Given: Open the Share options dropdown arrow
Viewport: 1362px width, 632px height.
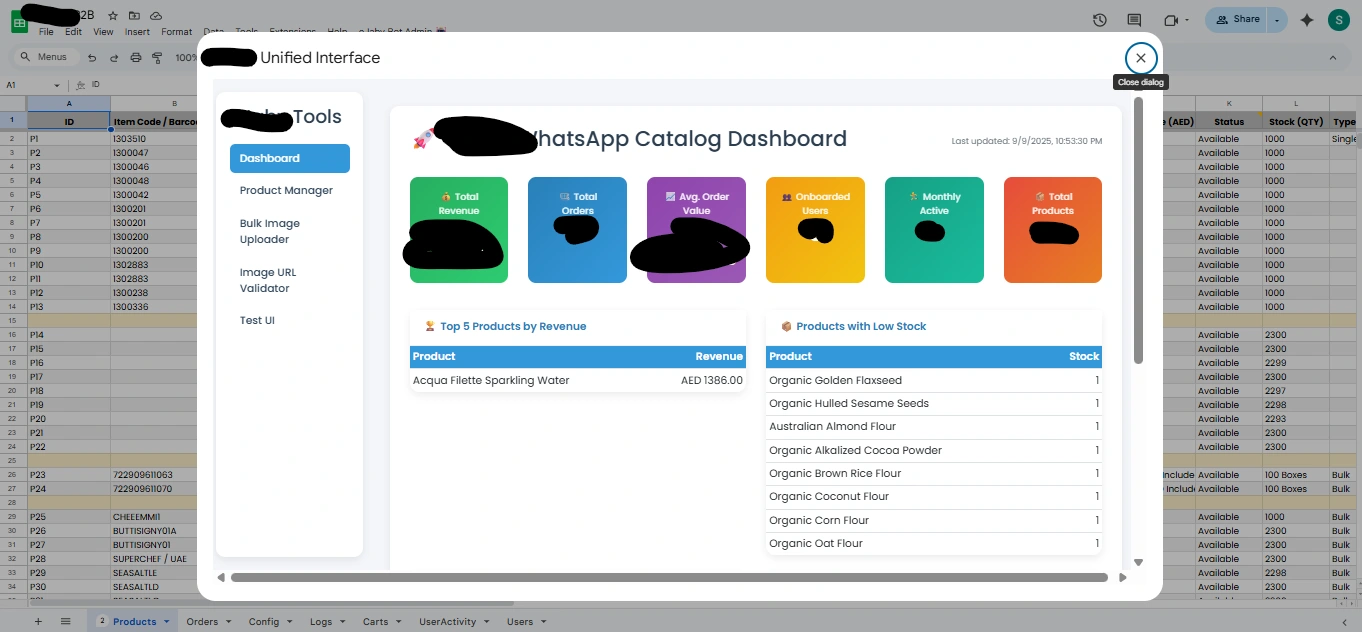Looking at the screenshot, I should coord(1276,19).
